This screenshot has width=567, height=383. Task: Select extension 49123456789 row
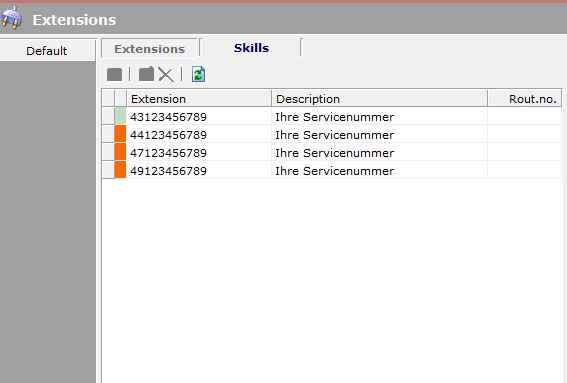tap(332, 170)
